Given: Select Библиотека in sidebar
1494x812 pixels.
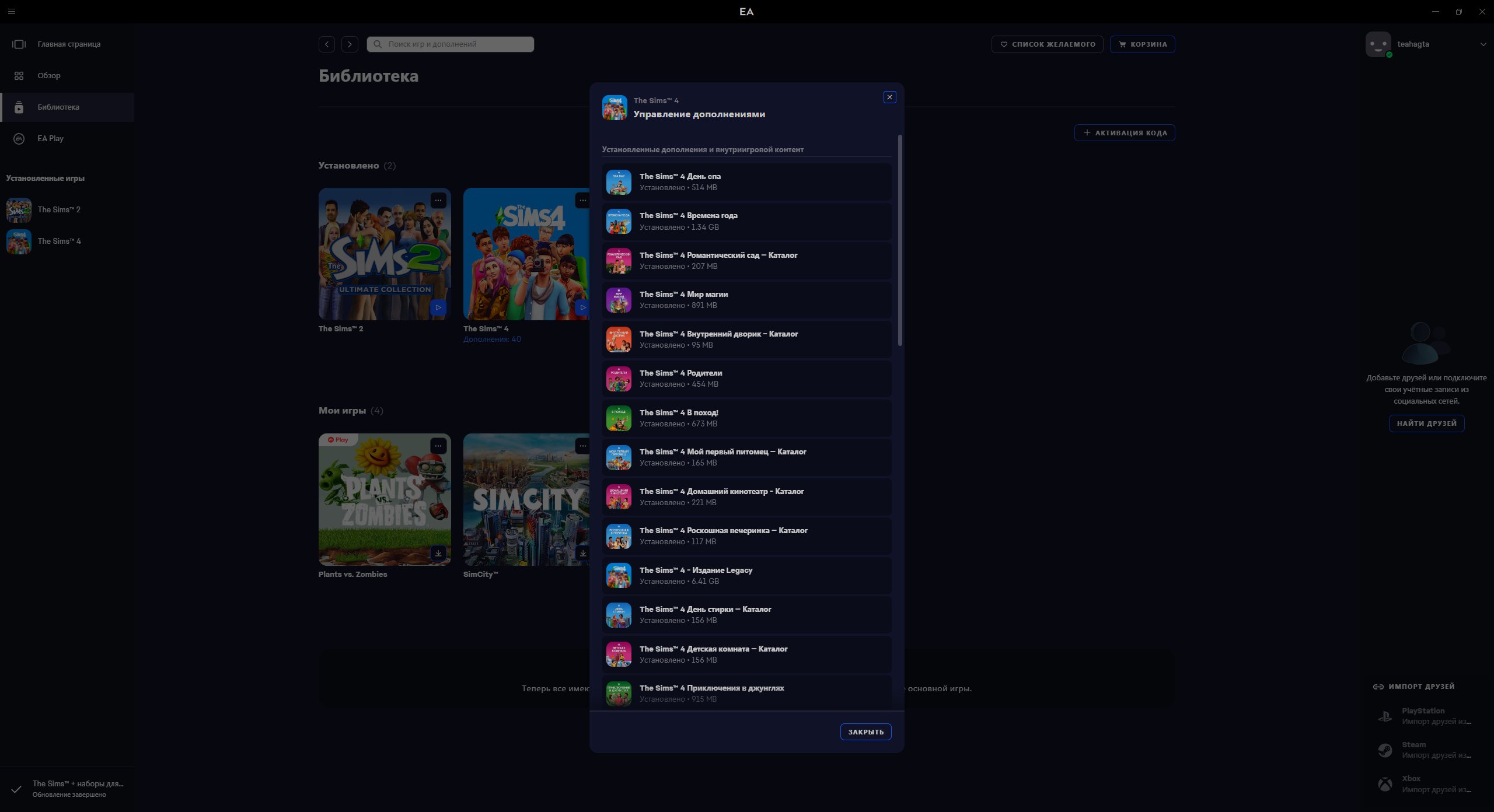Looking at the screenshot, I should pyautogui.click(x=67, y=107).
